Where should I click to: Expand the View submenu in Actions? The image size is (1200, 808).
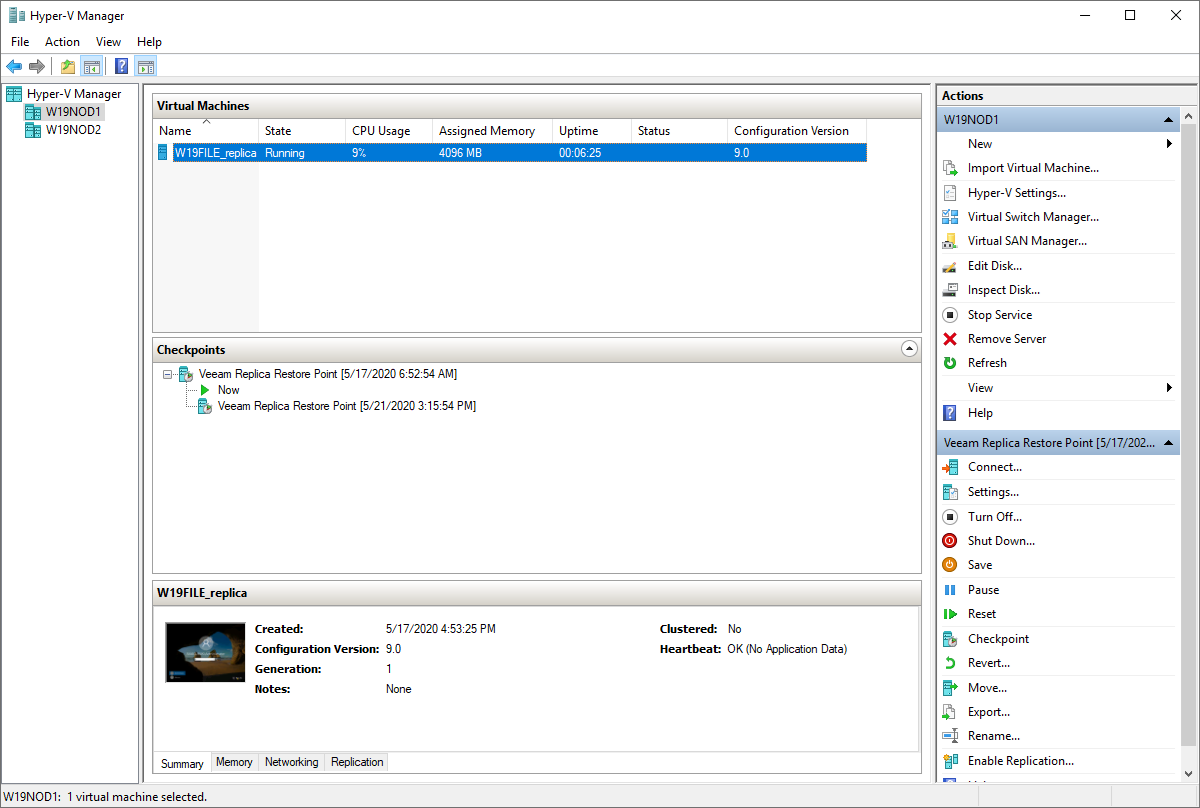pyautogui.click(x=1169, y=388)
